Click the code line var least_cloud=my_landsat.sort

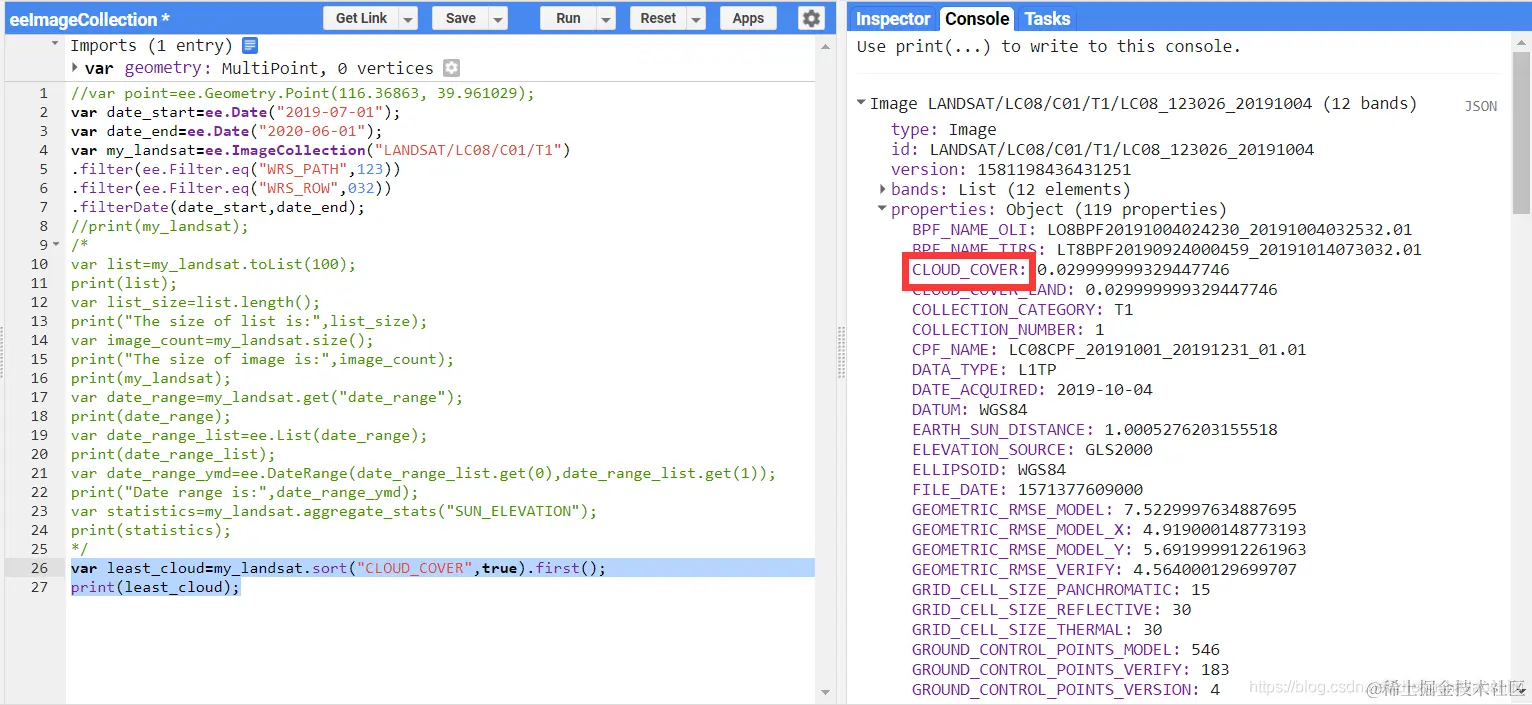pyautogui.click(x=338, y=568)
